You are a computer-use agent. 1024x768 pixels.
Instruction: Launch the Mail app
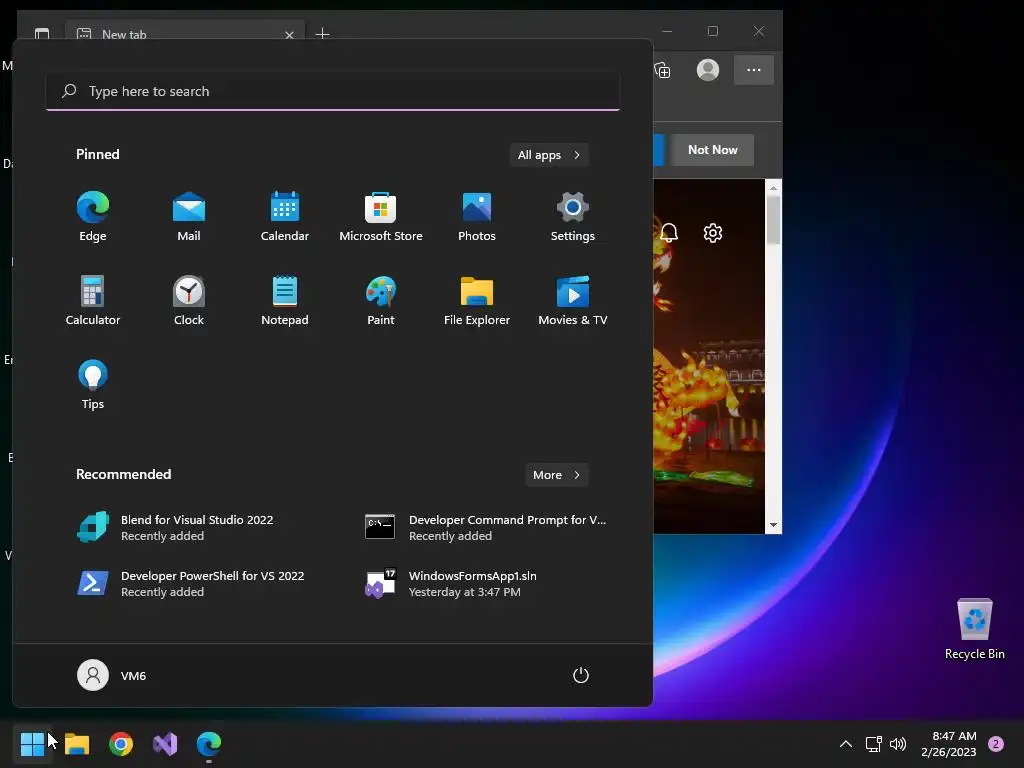189,216
